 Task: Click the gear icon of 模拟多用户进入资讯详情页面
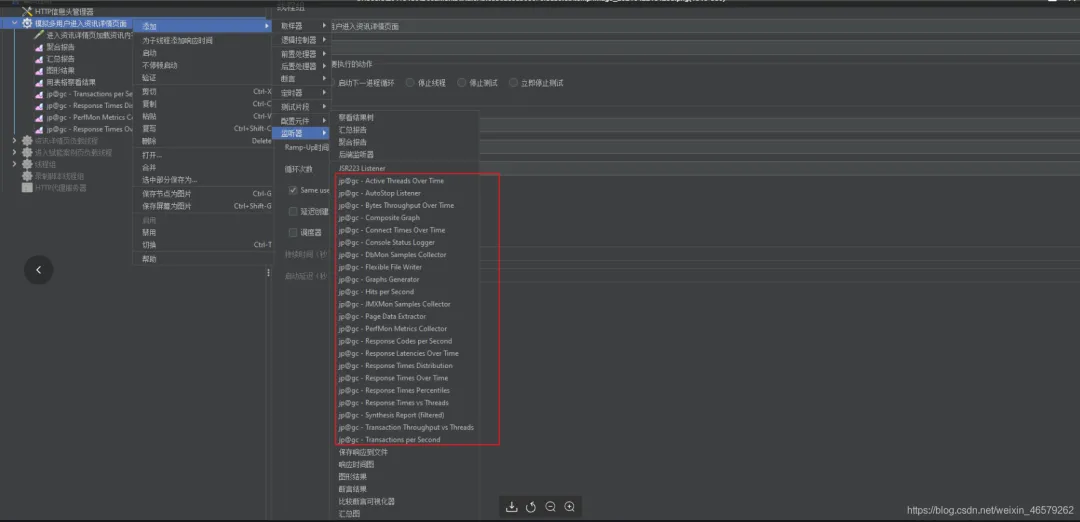click(28, 23)
